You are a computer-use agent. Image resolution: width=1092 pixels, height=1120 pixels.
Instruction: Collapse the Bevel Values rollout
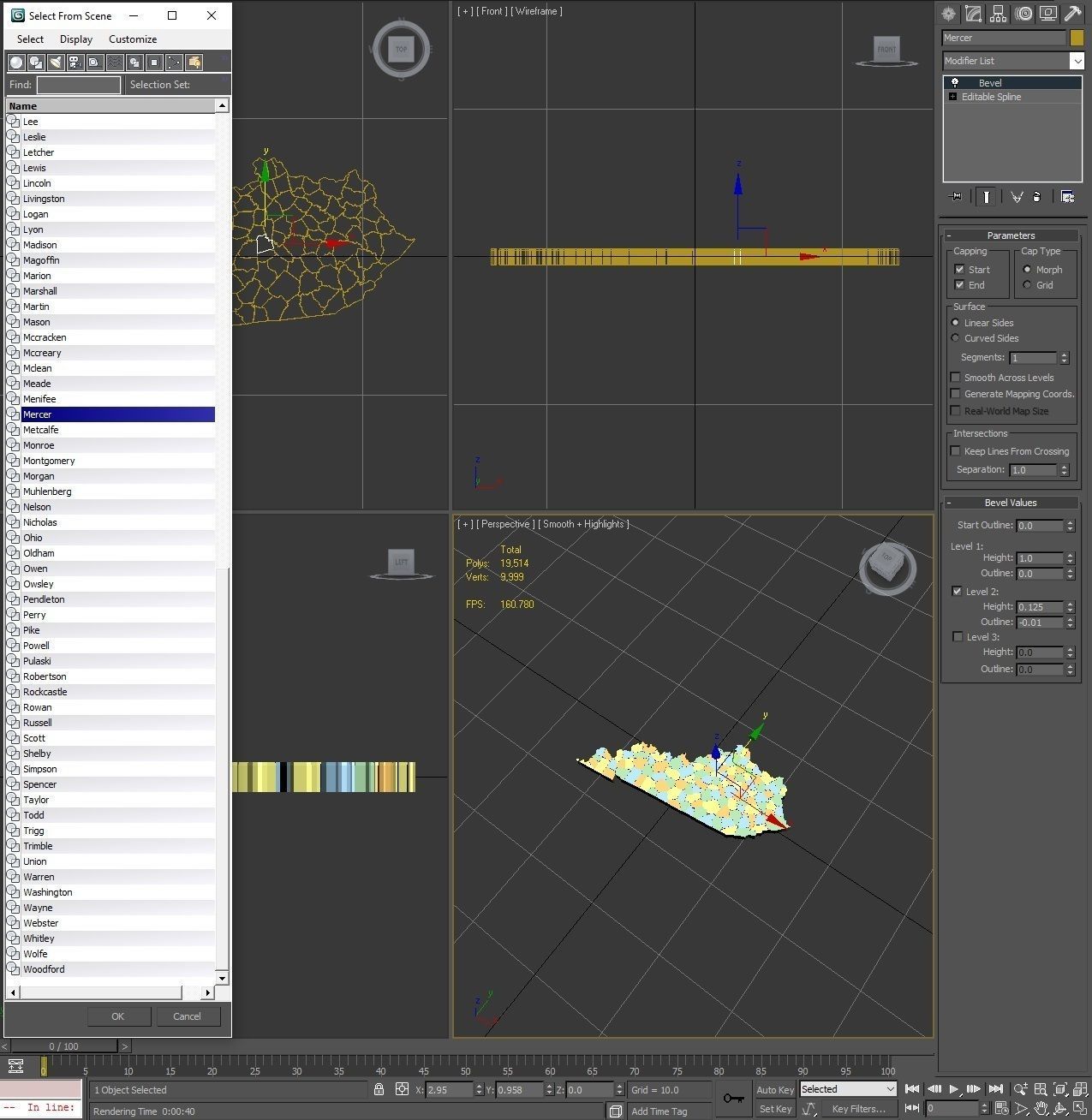(1011, 503)
